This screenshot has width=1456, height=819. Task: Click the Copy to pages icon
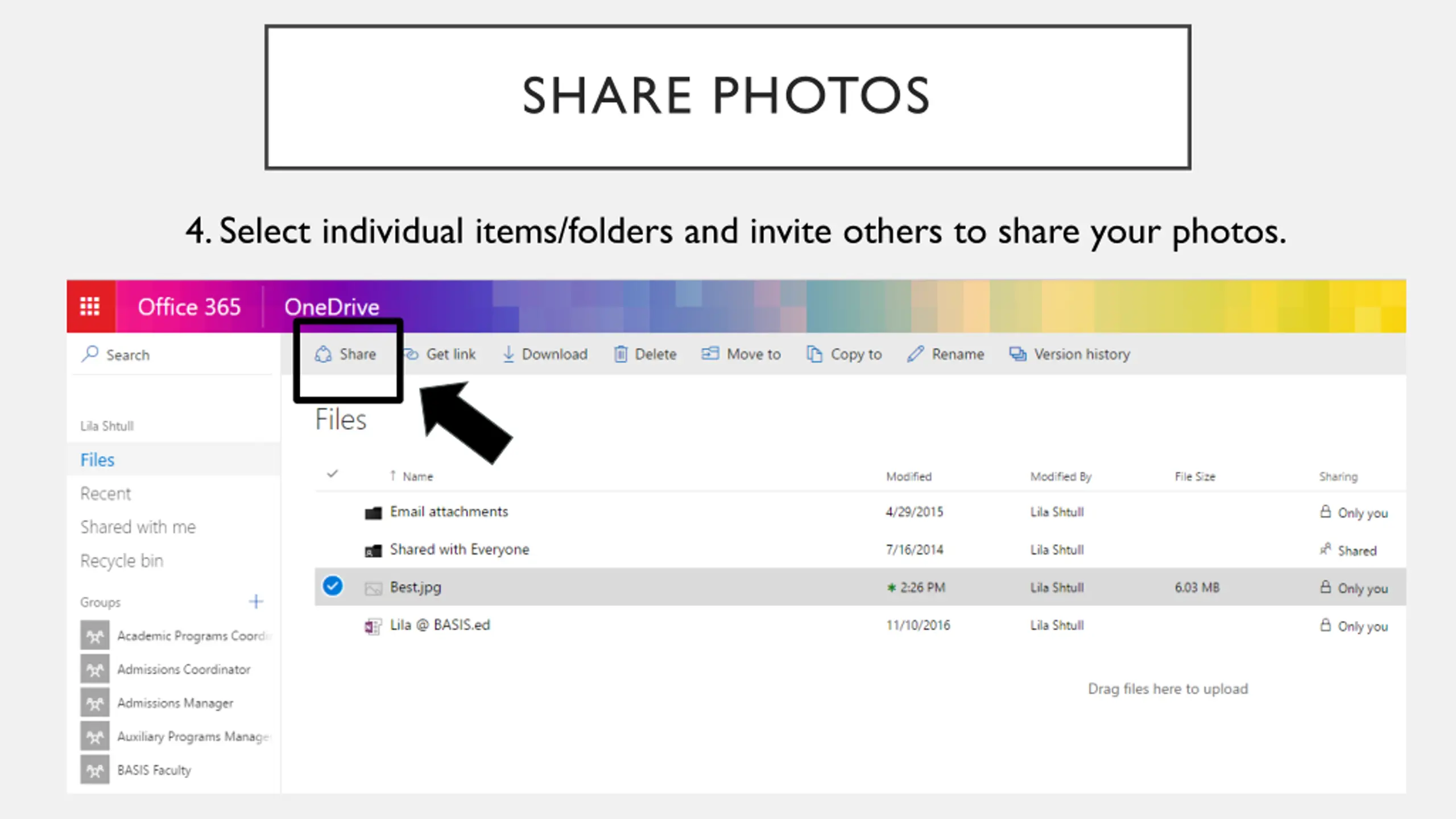(814, 354)
